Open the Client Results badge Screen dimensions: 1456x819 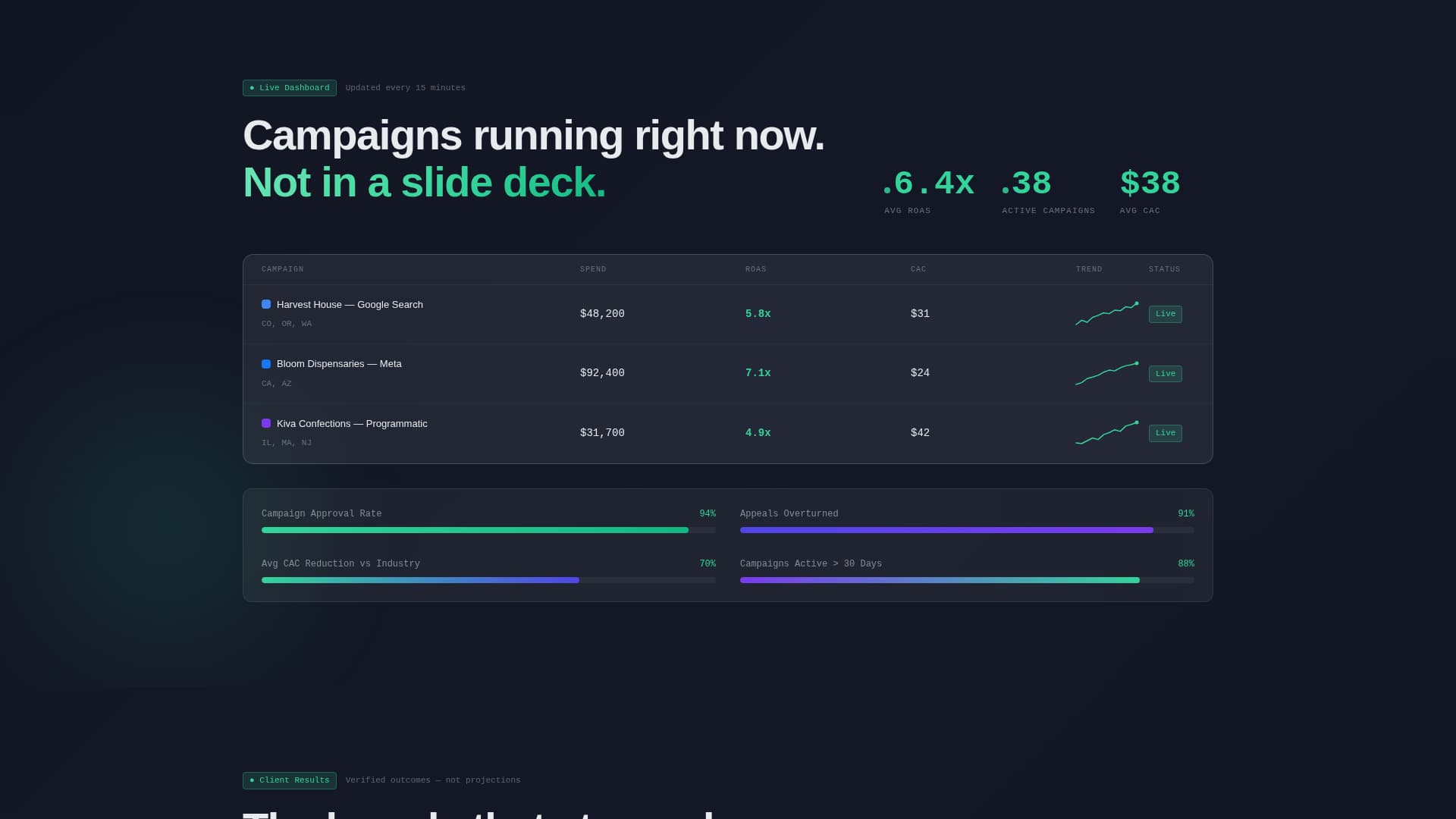coord(289,780)
